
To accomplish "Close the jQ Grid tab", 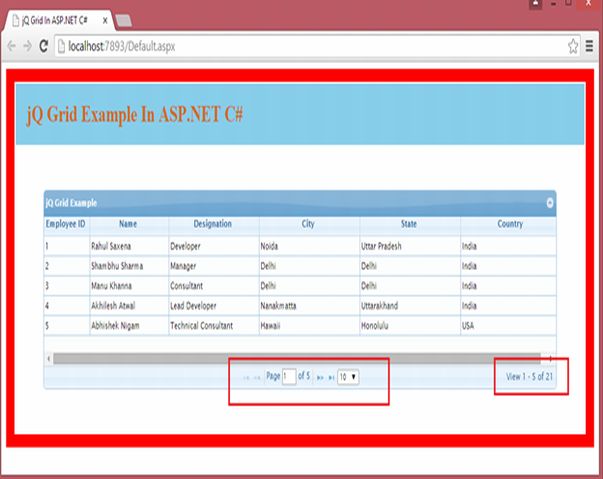I will [x=105, y=20].
